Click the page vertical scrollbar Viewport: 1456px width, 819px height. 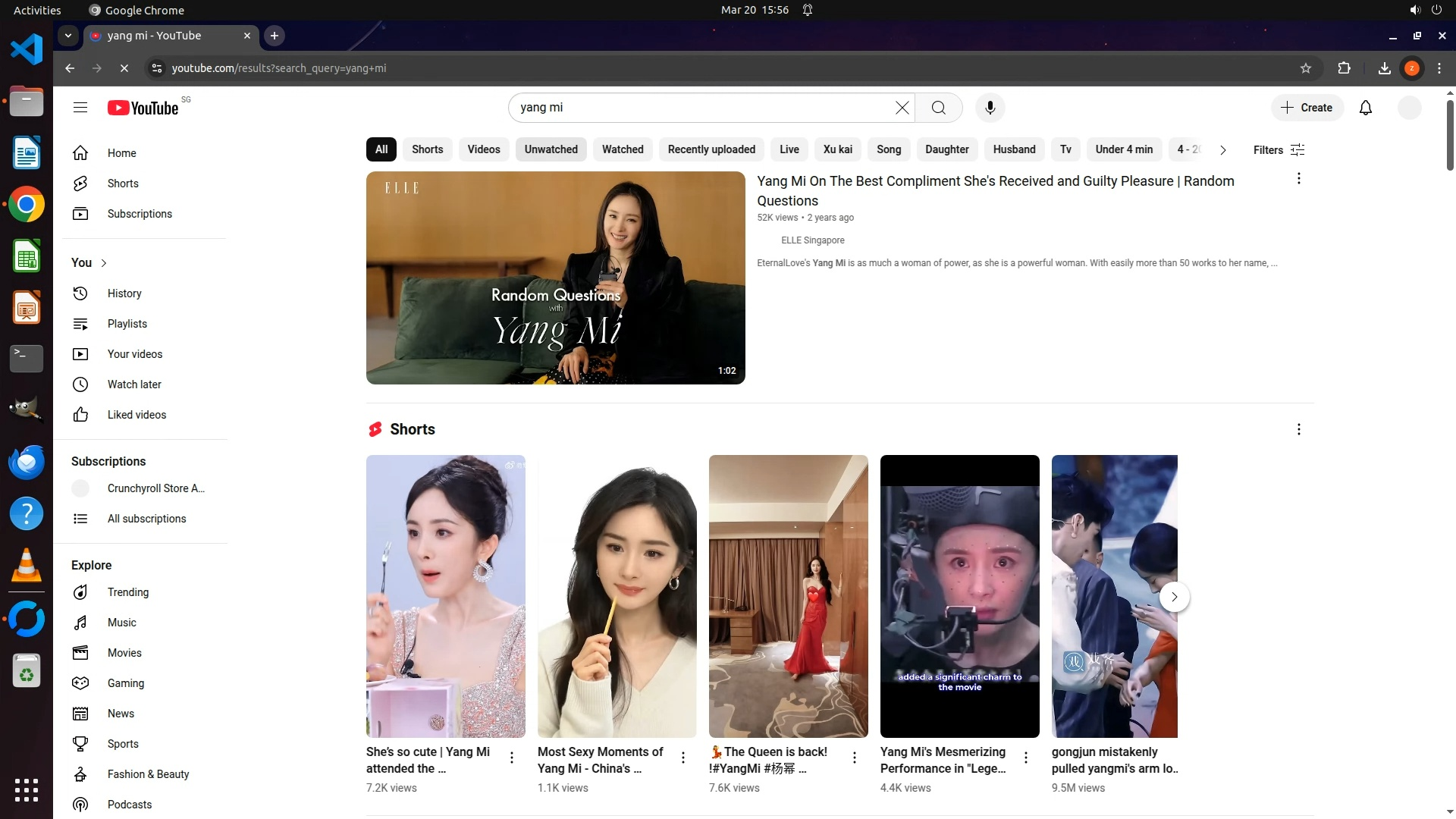coord(1450,136)
